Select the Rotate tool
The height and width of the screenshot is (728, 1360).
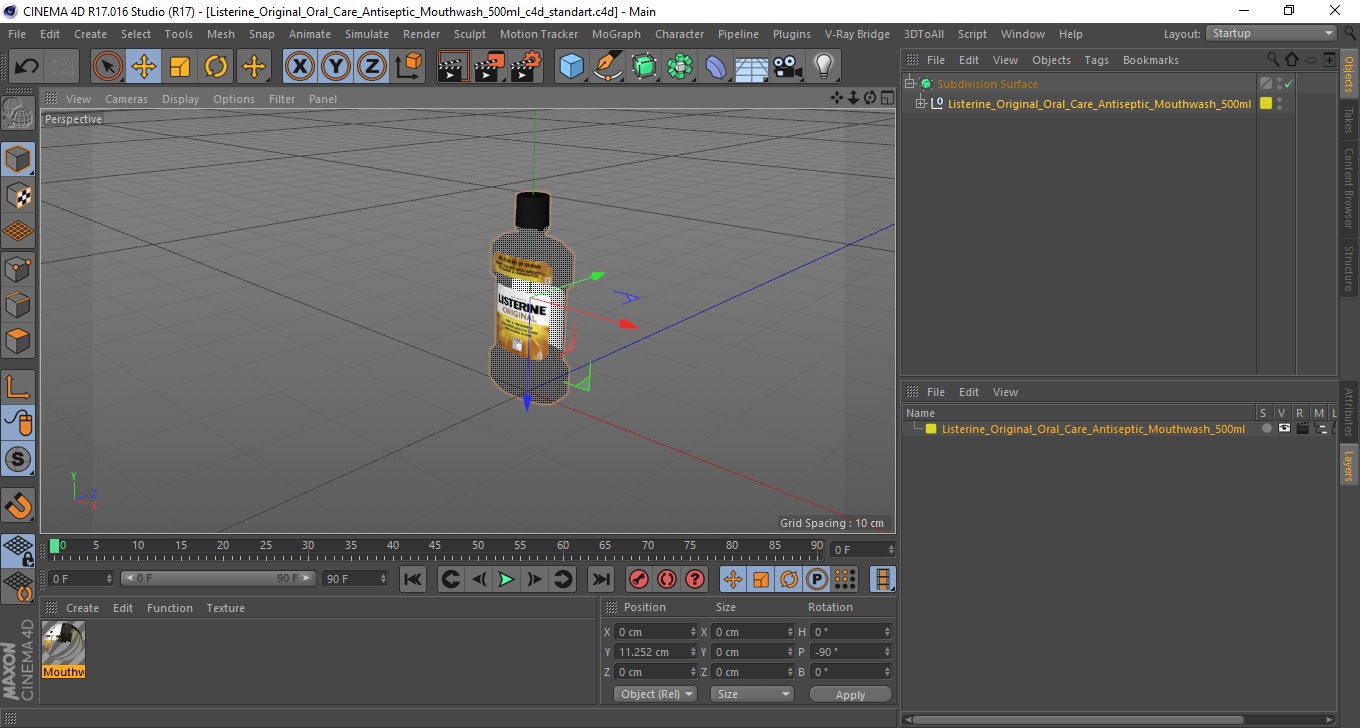[216, 67]
